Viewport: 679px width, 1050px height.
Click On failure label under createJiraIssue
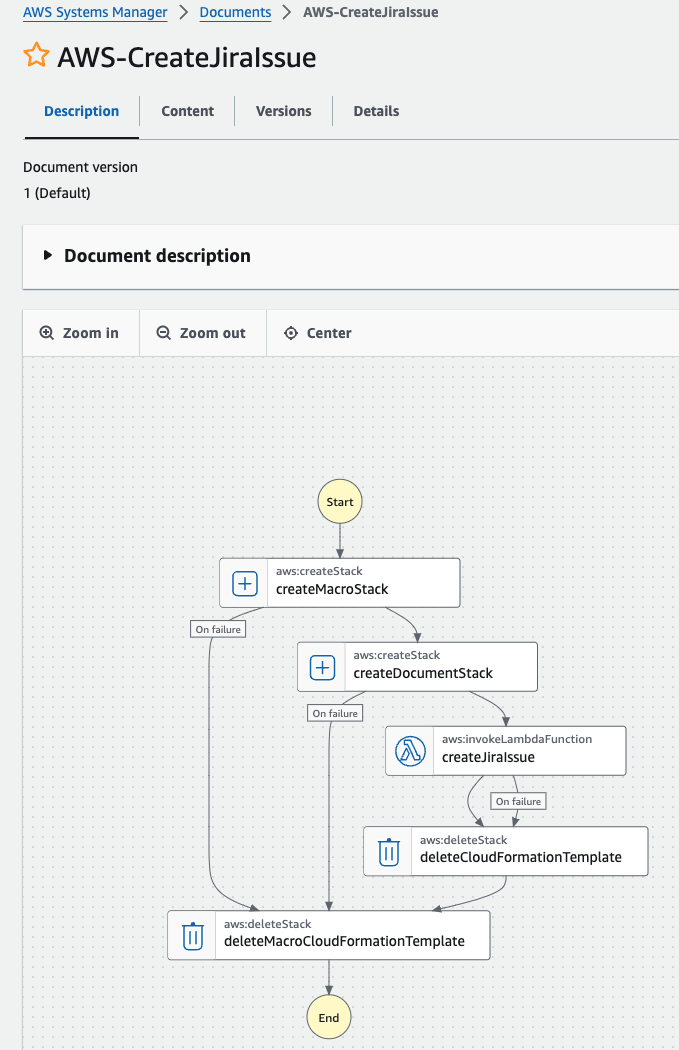tap(518, 801)
